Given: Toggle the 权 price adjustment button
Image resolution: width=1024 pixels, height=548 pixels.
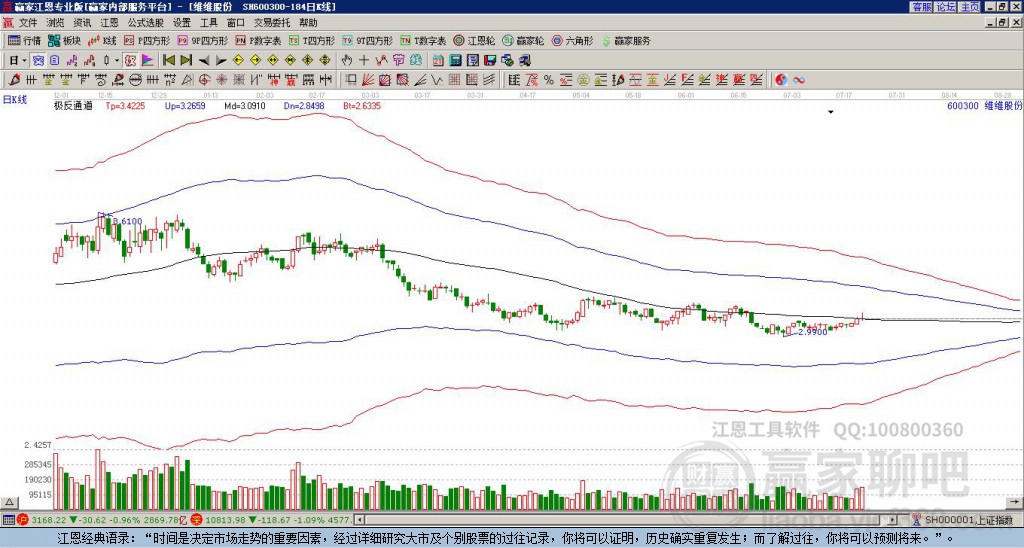Looking at the screenshot, I should (130, 61).
